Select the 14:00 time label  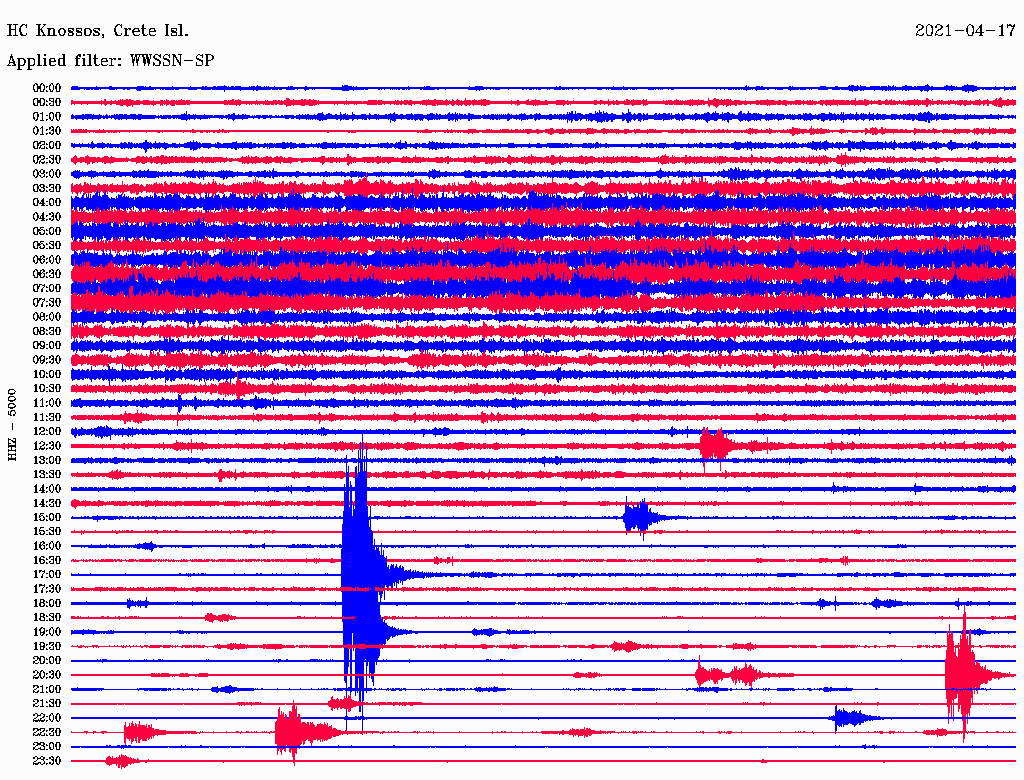point(47,489)
